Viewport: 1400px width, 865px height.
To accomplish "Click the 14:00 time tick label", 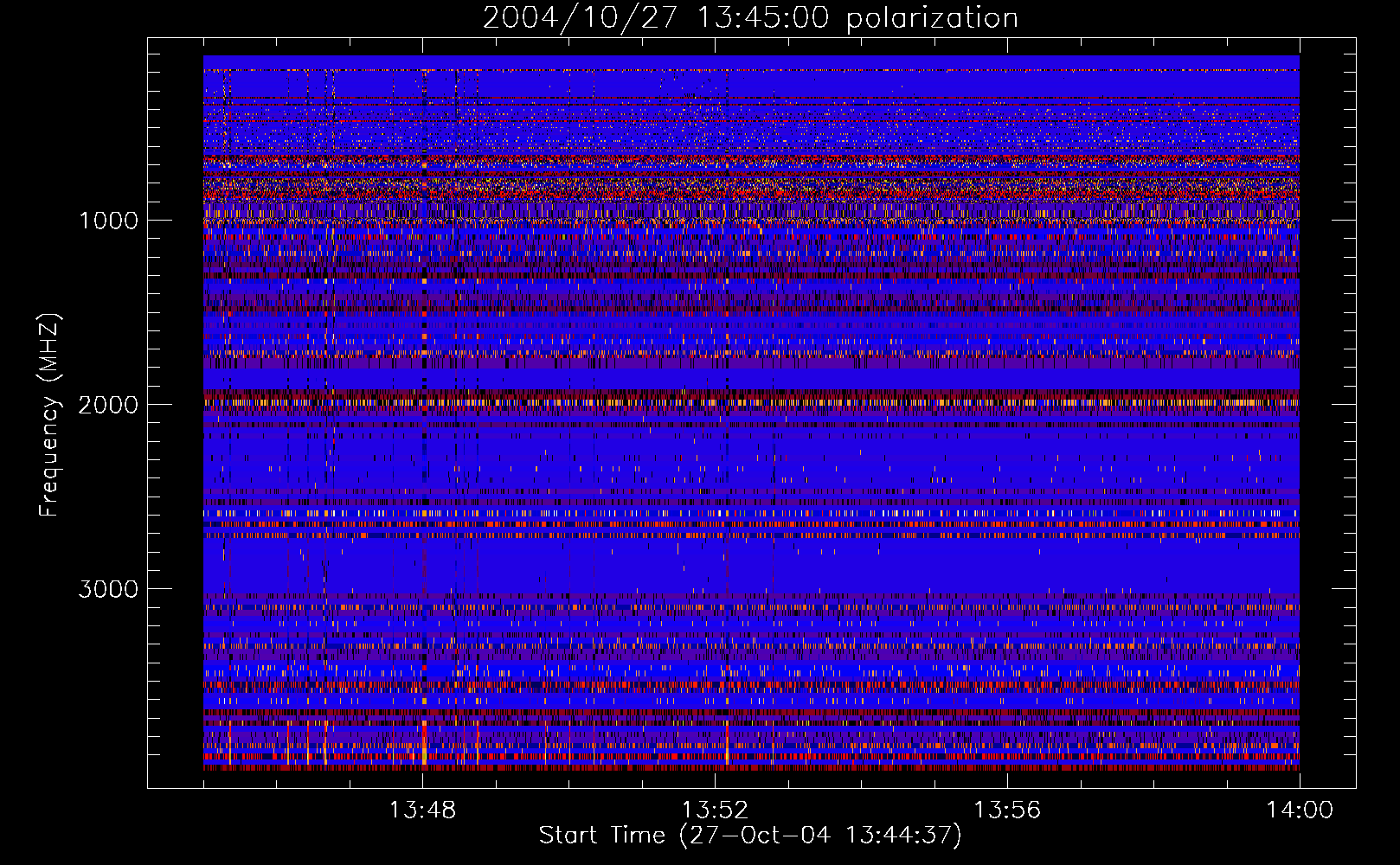I will [x=1300, y=811].
